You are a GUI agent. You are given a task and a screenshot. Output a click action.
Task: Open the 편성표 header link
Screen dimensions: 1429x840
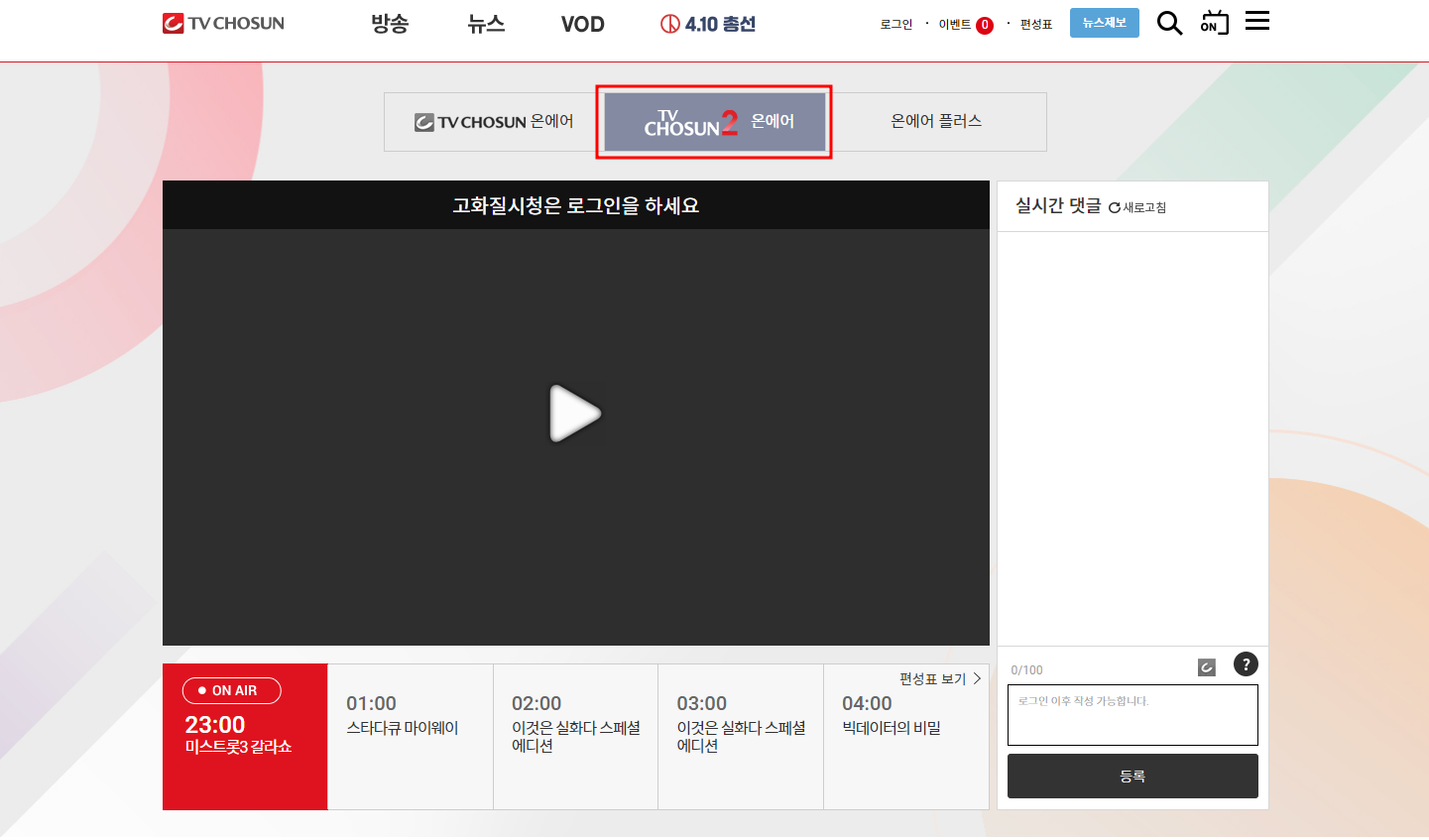point(1036,25)
